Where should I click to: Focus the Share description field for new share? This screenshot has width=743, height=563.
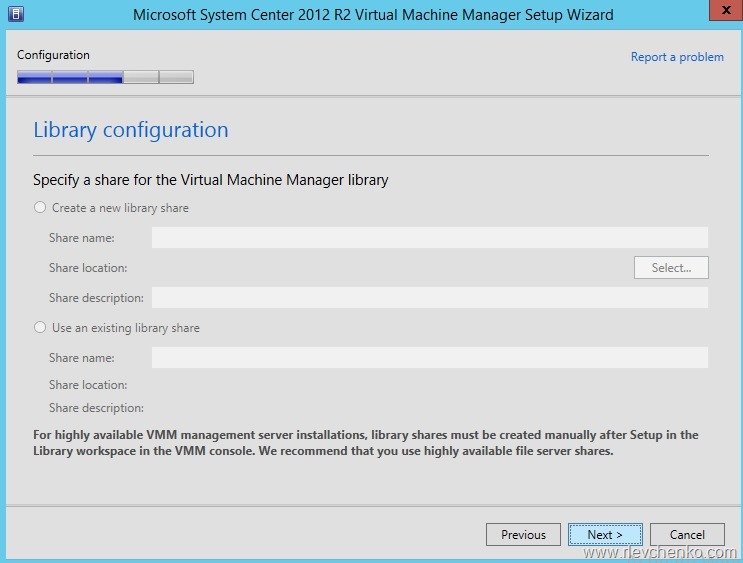click(x=429, y=297)
